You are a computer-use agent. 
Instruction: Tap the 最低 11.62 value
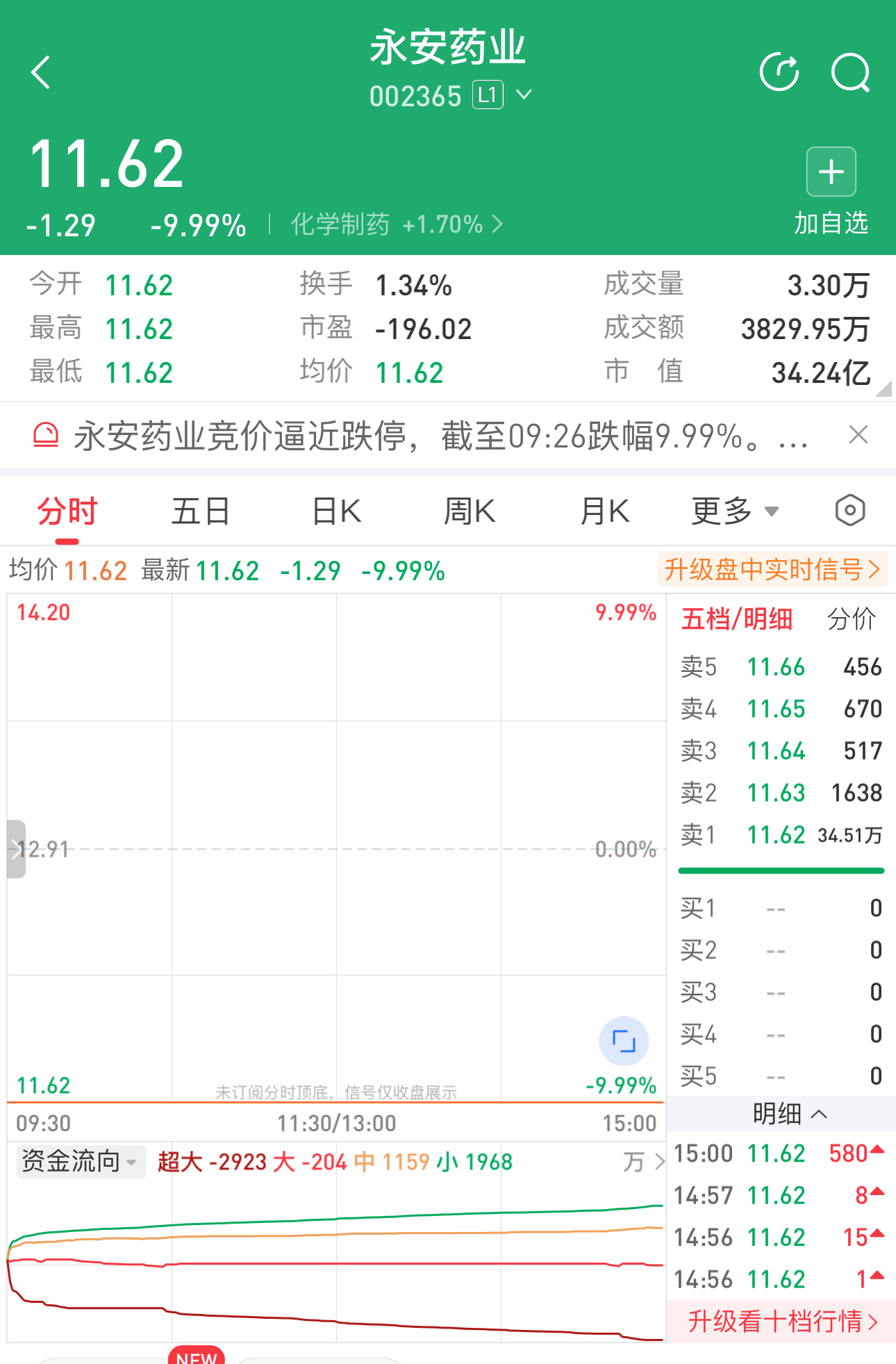[x=139, y=373]
